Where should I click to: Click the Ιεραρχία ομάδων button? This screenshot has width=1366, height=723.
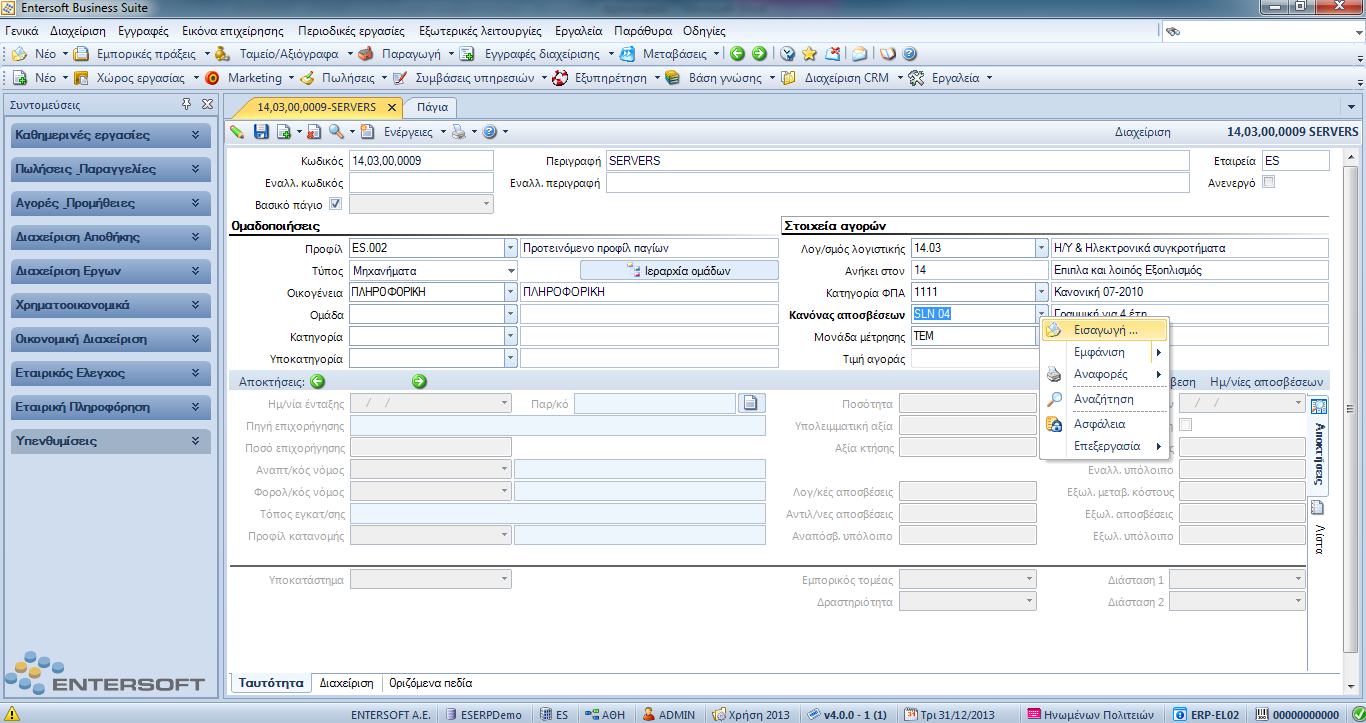(x=679, y=270)
